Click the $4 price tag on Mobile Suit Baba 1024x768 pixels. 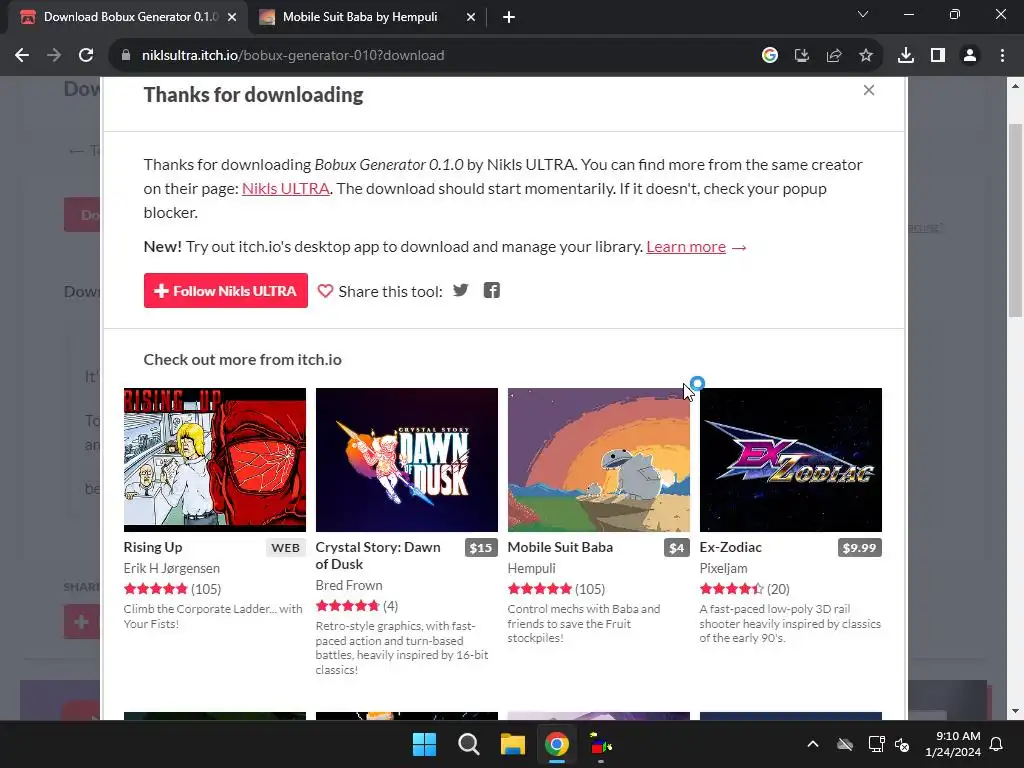click(677, 547)
